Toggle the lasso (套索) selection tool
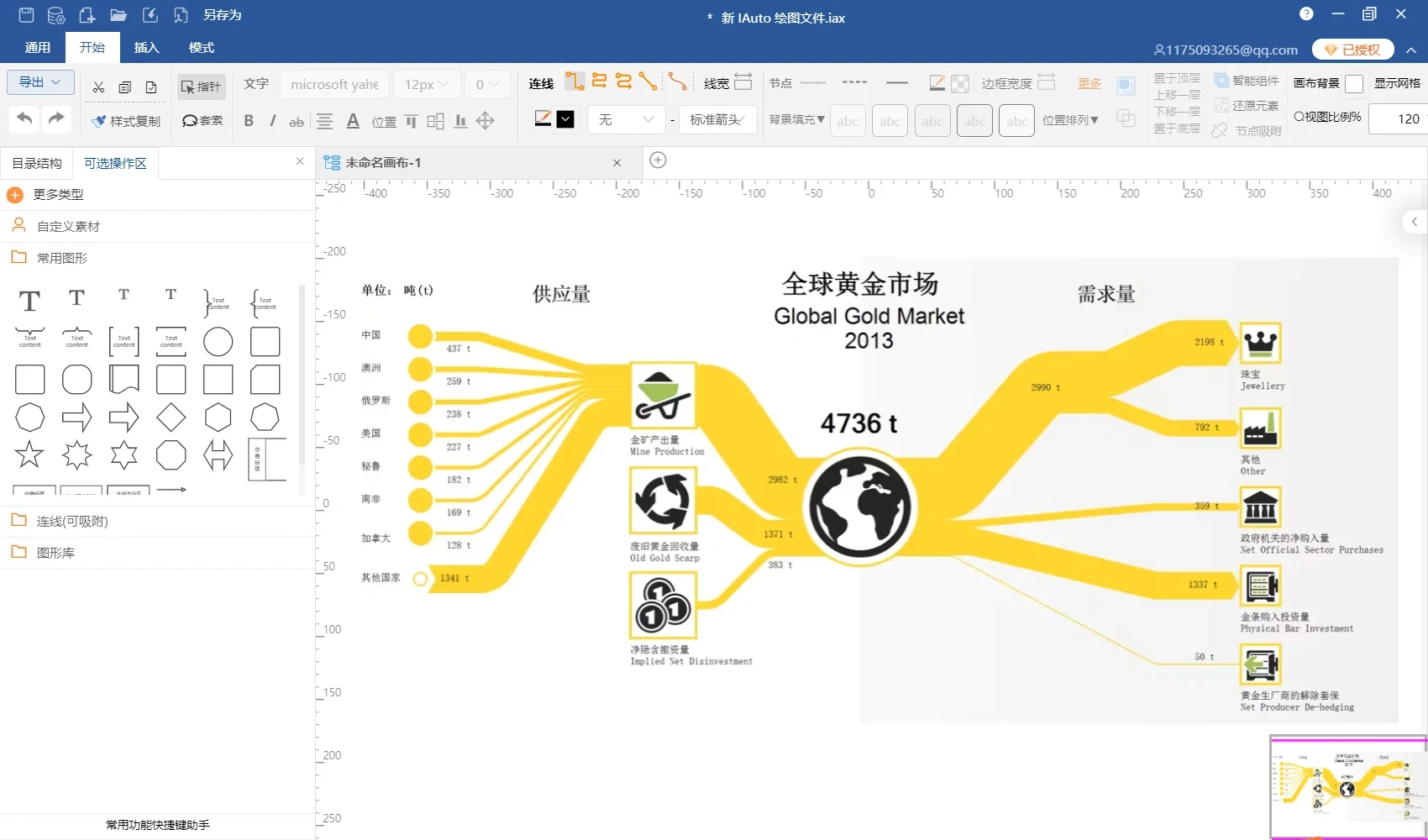This screenshot has width=1428, height=840. pos(202,121)
